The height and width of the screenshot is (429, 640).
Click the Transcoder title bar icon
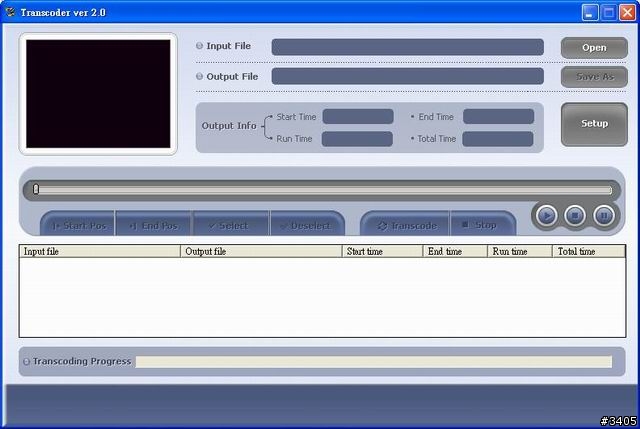pyautogui.click(x=10, y=12)
